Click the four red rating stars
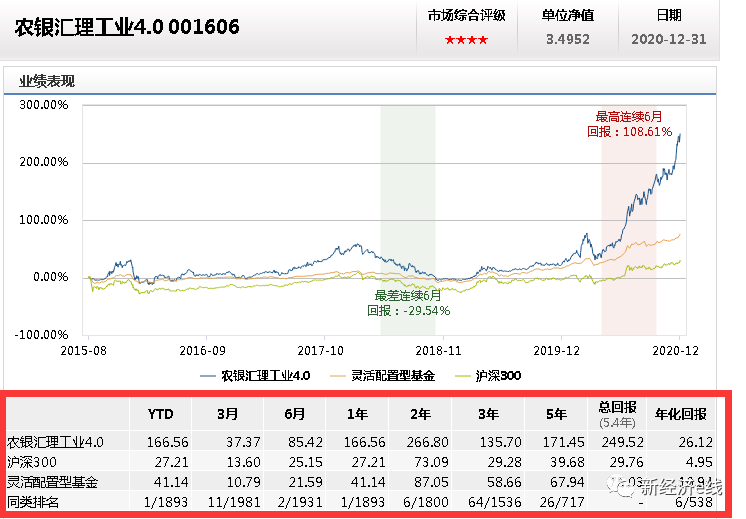Image resolution: width=746 pixels, height=519 pixels. click(x=466, y=40)
